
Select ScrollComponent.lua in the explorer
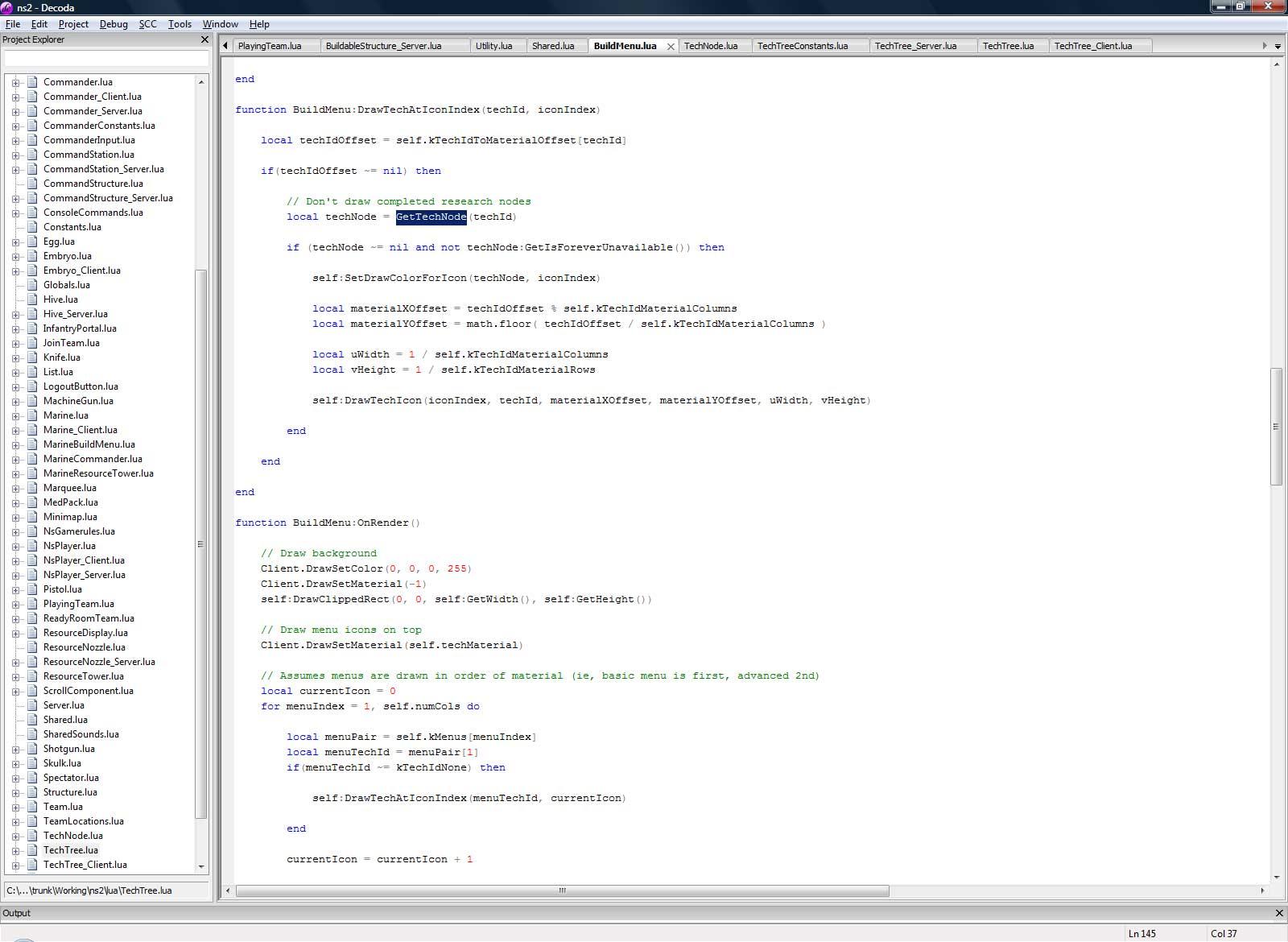(89, 691)
